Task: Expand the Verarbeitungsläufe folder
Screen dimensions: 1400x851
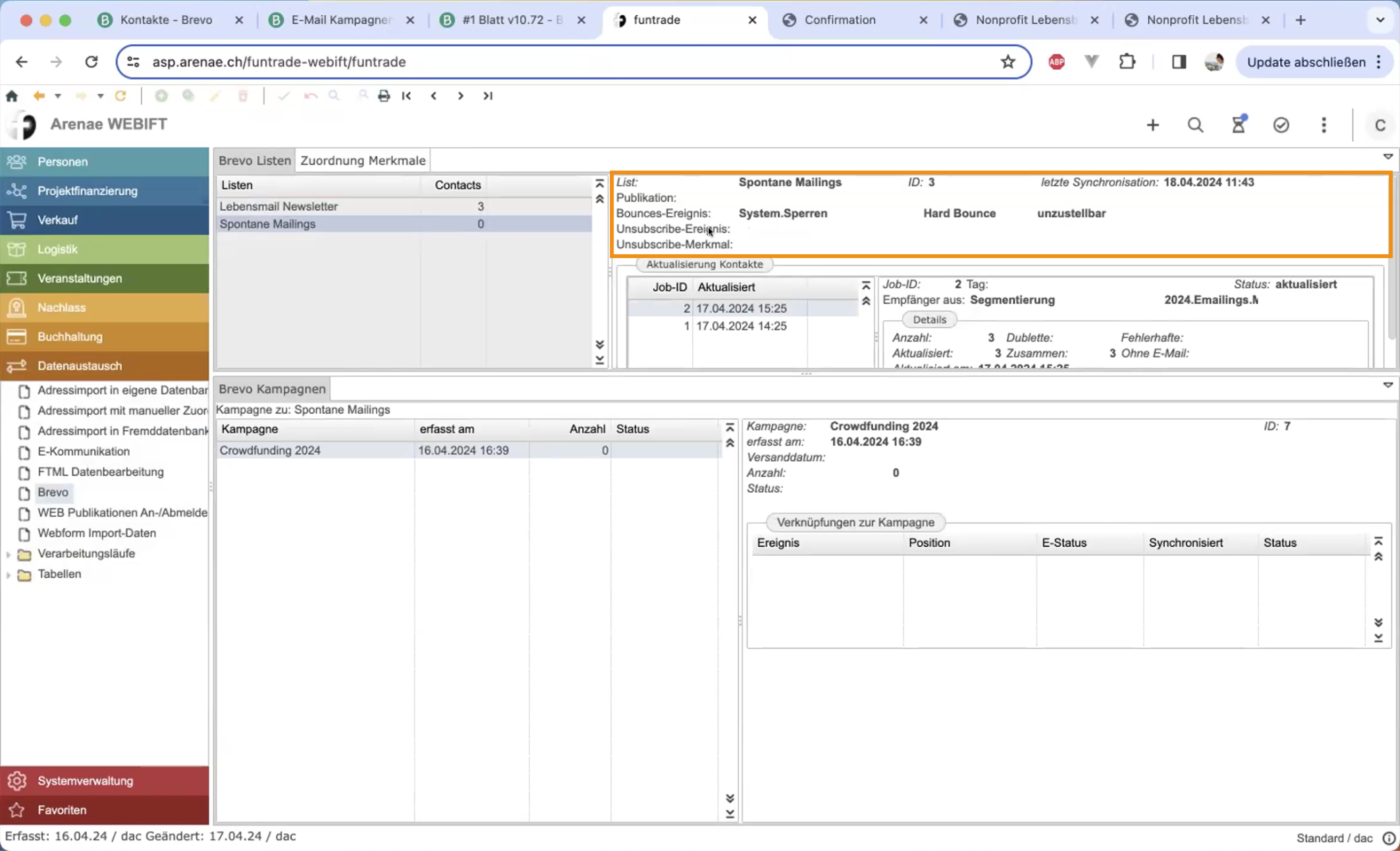Action: [9, 554]
